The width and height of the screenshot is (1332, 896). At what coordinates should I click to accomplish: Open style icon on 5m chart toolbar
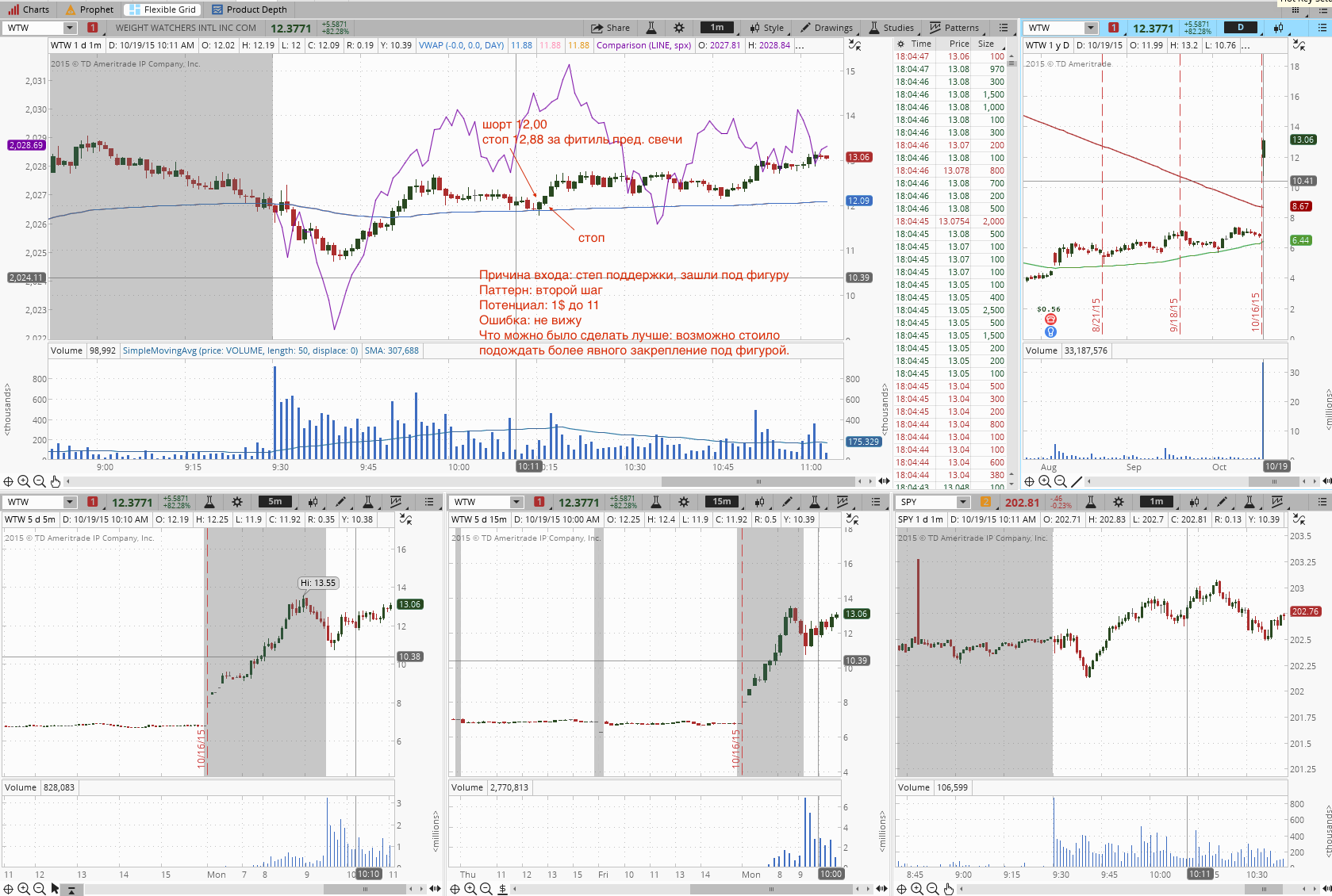point(313,502)
